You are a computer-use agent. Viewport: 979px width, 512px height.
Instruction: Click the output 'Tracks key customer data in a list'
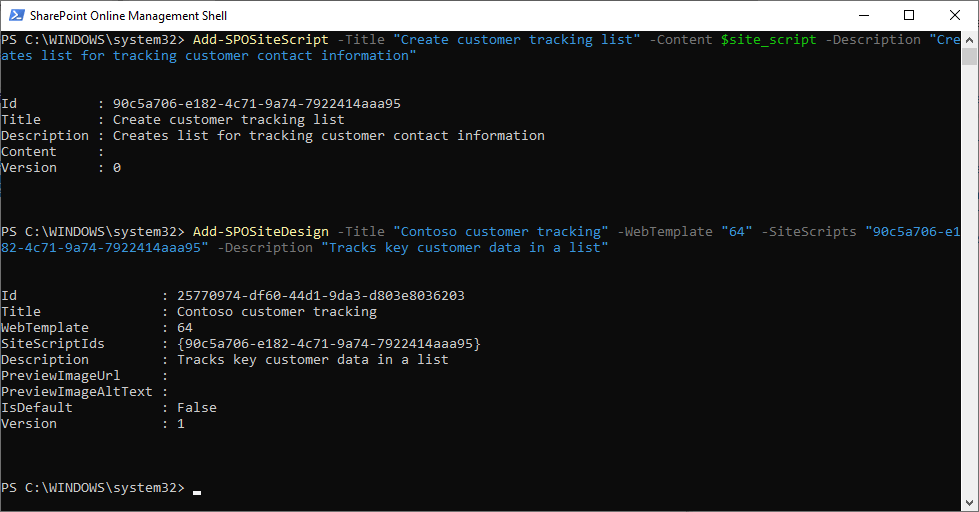(313, 360)
